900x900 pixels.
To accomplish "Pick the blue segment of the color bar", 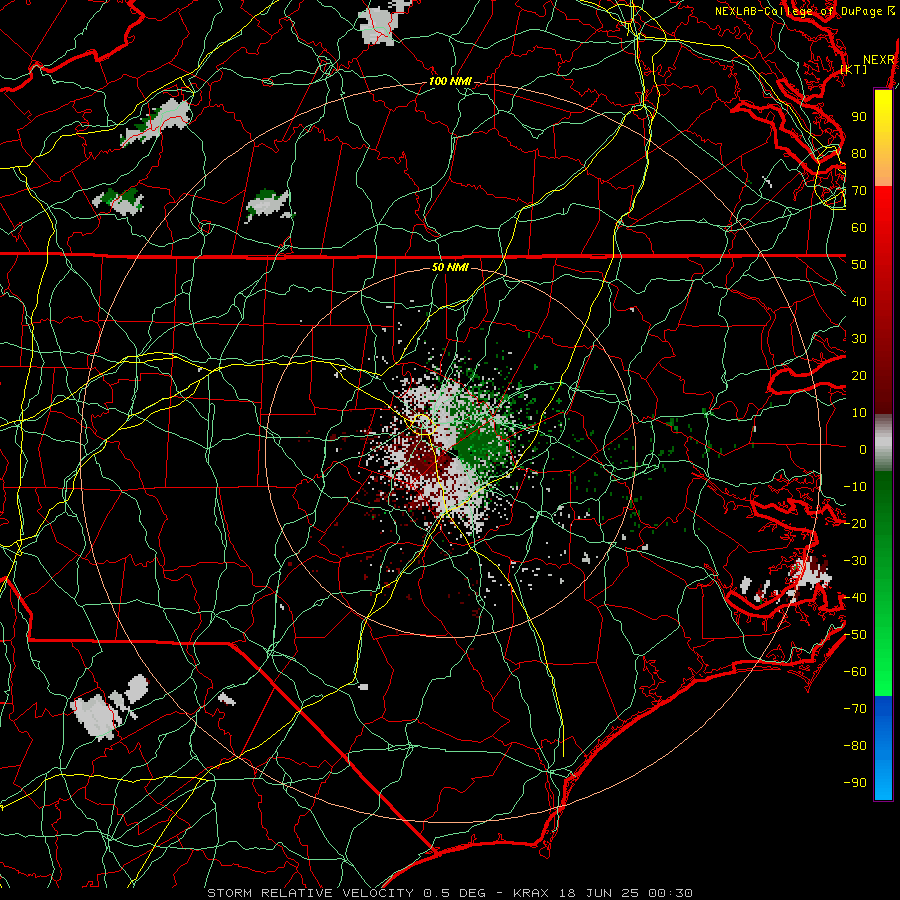I will coord(883,748).
